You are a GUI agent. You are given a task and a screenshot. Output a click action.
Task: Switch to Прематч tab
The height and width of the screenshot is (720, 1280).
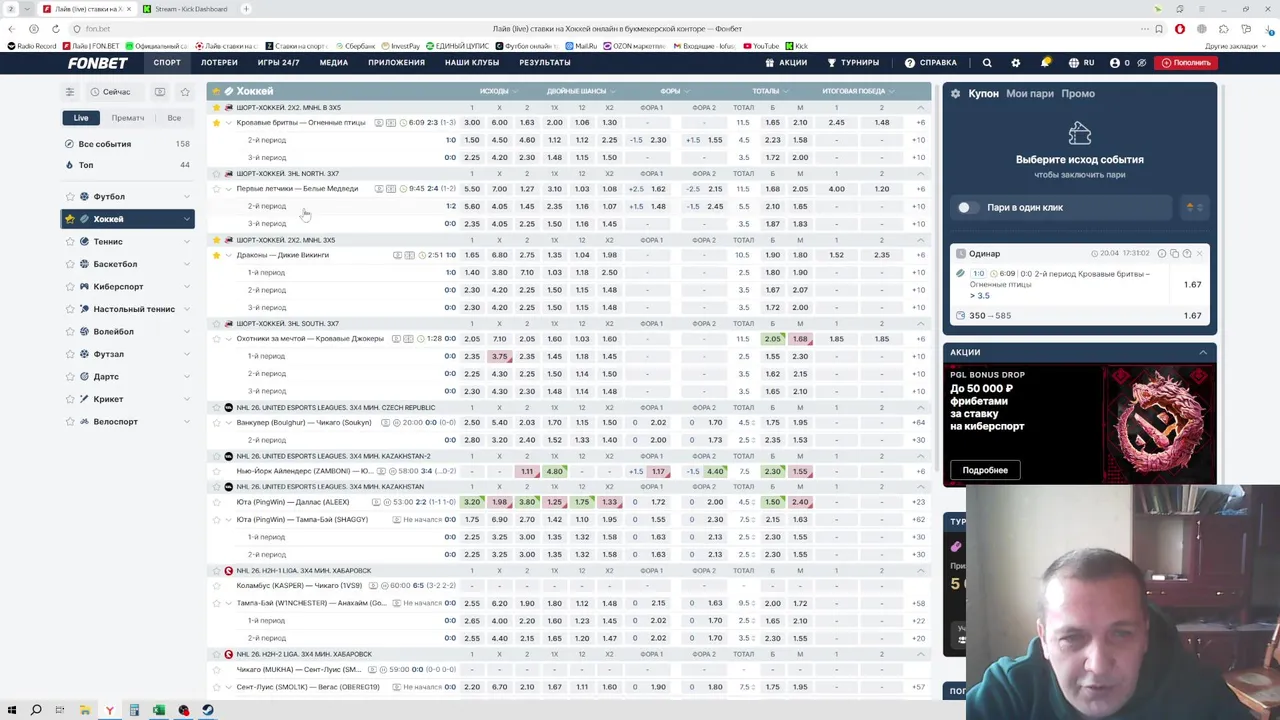point(128,118)
